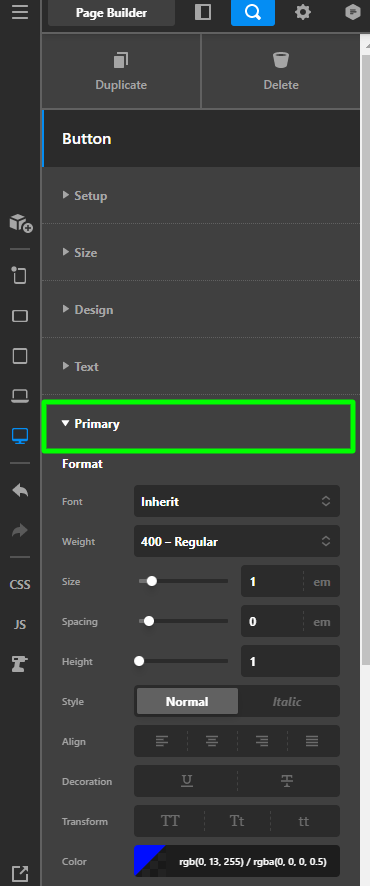This screenshot has height=886, width=370.
Task: Select the desktop monitor breakpoint icon
Action: (x=20, y=436)
